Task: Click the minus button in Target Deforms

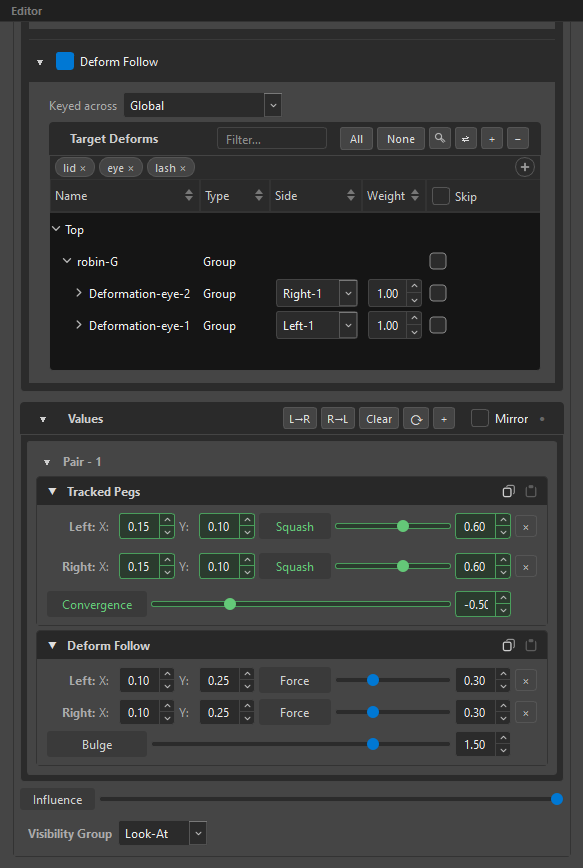Action: click(518, 138)
